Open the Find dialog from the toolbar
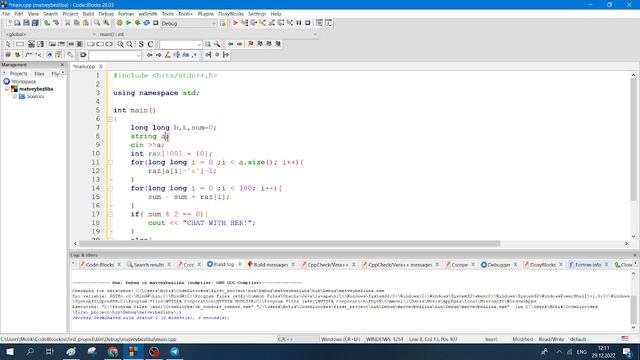The width and height of the screenshot is (640, 360). pyautogui.click(x=97, y=23)
